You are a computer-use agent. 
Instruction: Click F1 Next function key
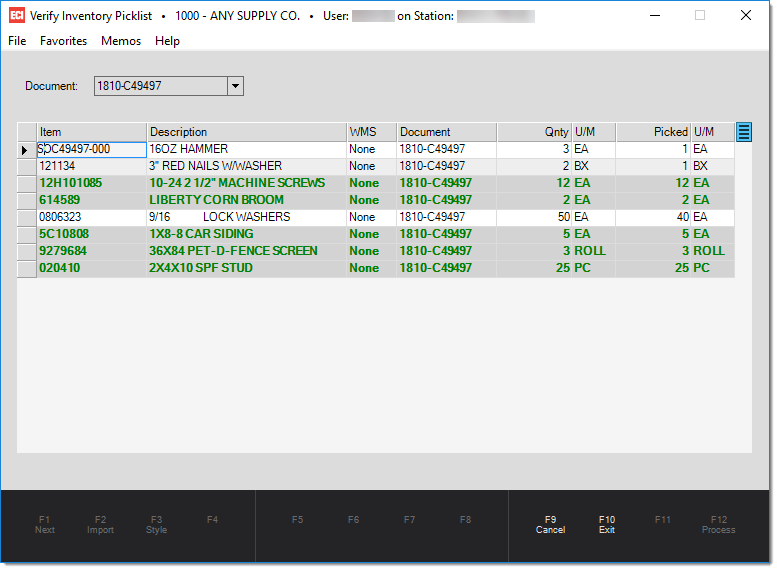coord(45,524)
